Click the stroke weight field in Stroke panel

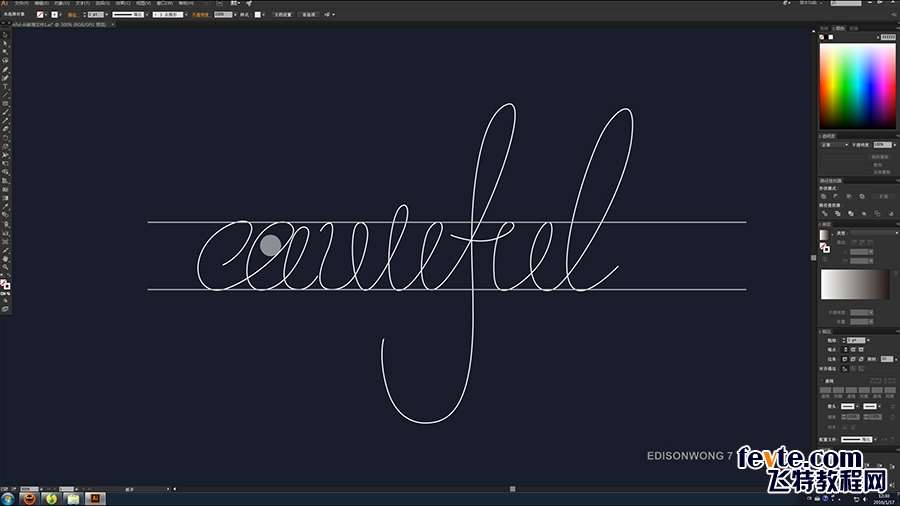click(856, 340)
